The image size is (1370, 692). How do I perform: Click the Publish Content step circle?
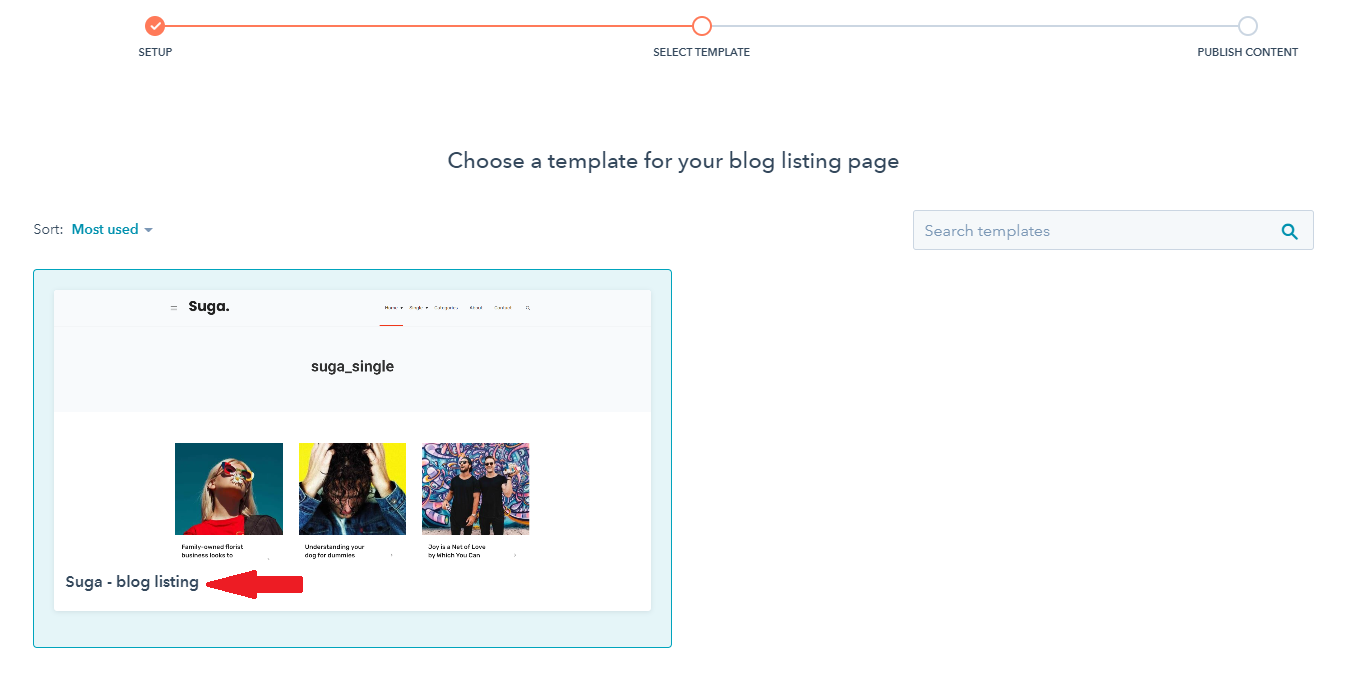click(x=1247, y=26)
